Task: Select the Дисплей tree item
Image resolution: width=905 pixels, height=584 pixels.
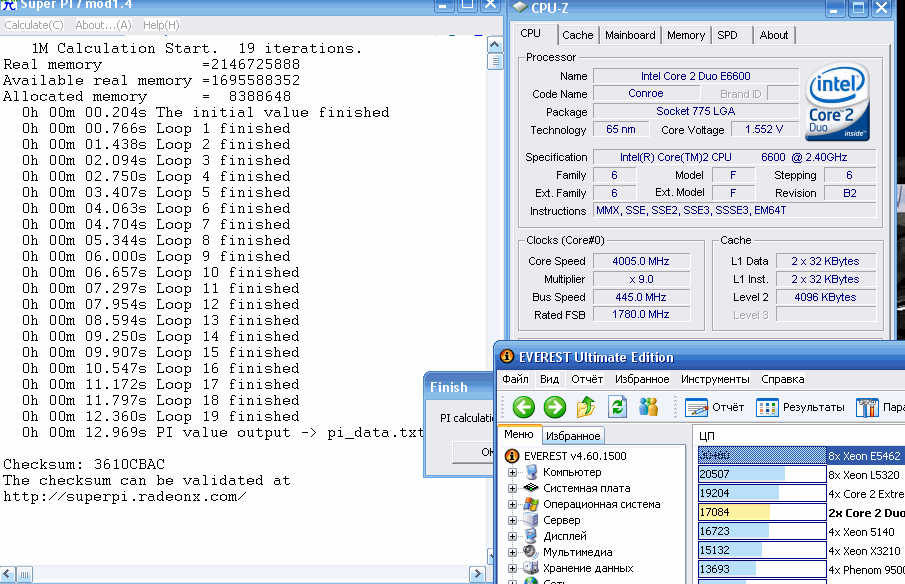Action: 566,537
